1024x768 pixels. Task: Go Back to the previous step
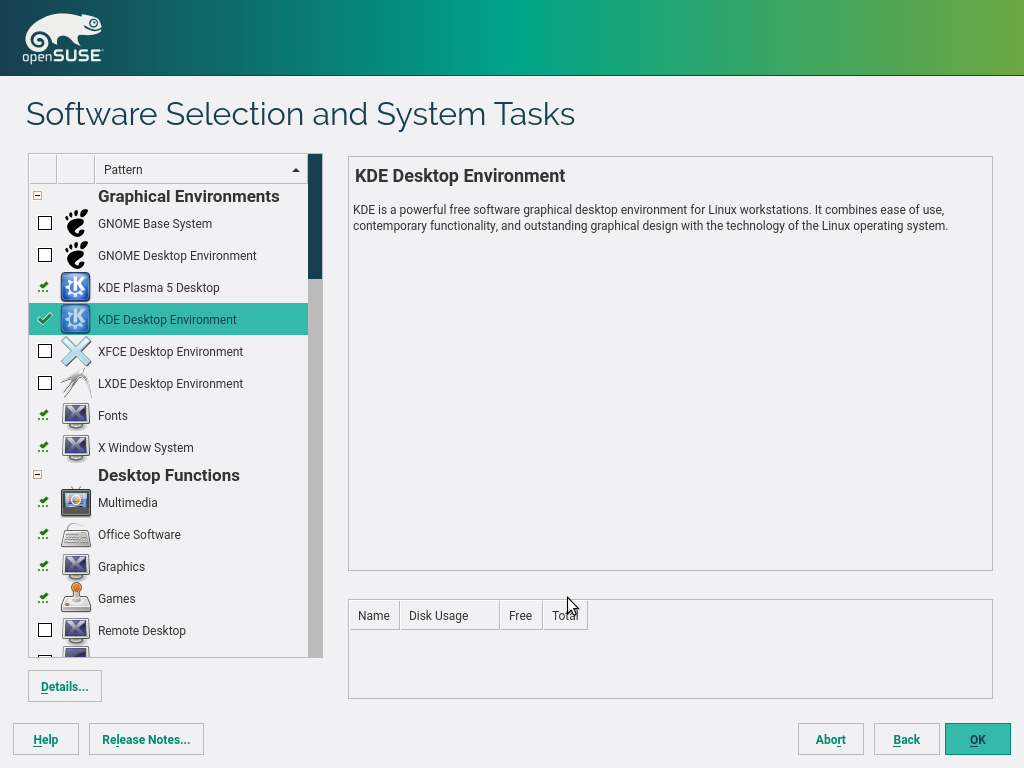[906, 739]
